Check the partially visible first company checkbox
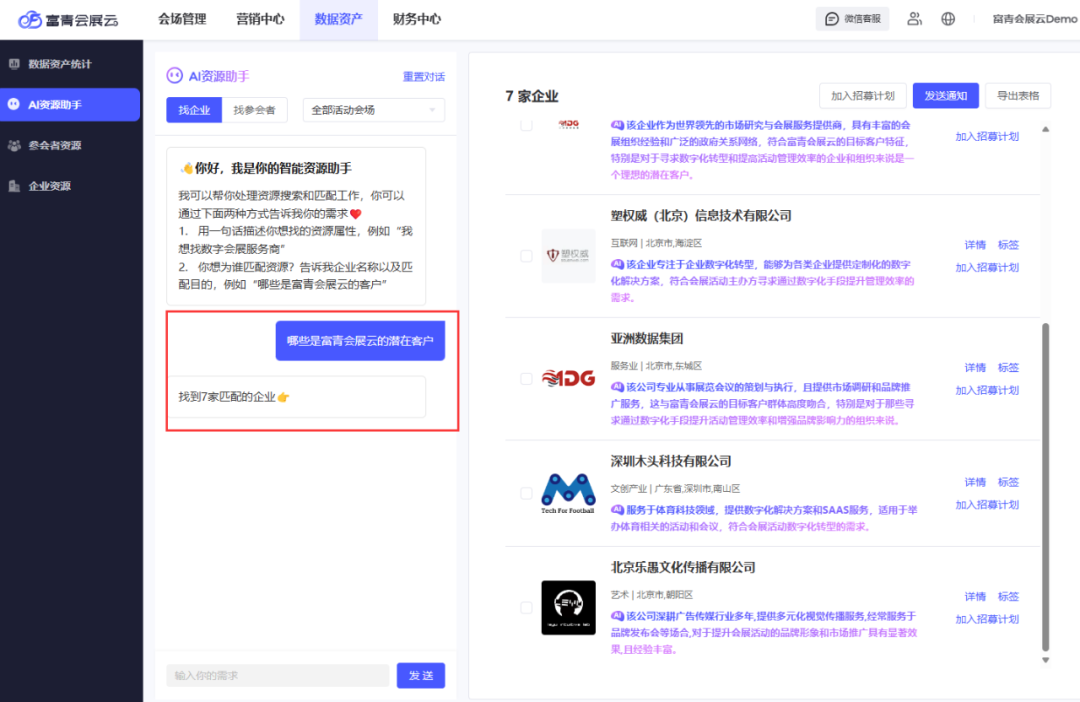 (x=526, y=125)
